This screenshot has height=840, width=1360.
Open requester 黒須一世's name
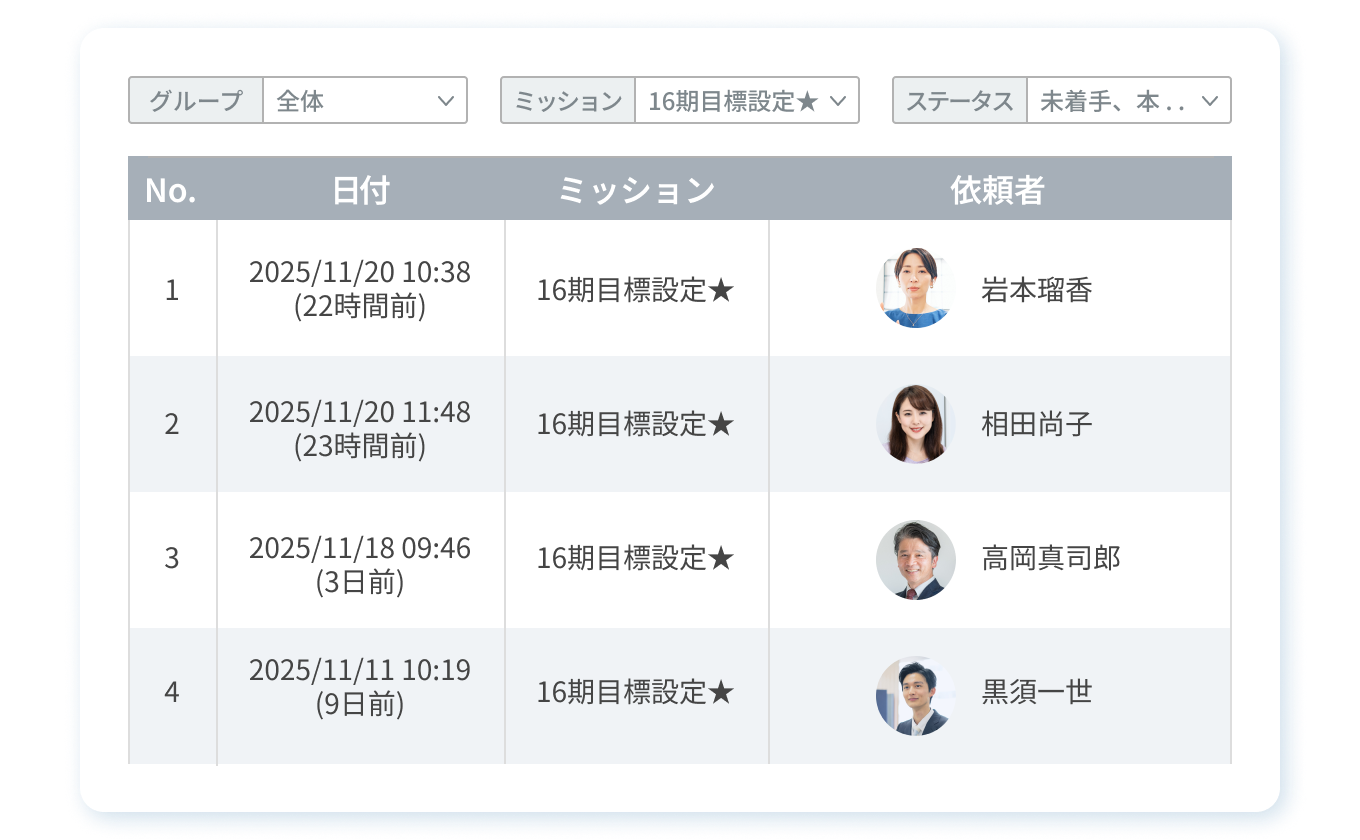click(1036, 693)
